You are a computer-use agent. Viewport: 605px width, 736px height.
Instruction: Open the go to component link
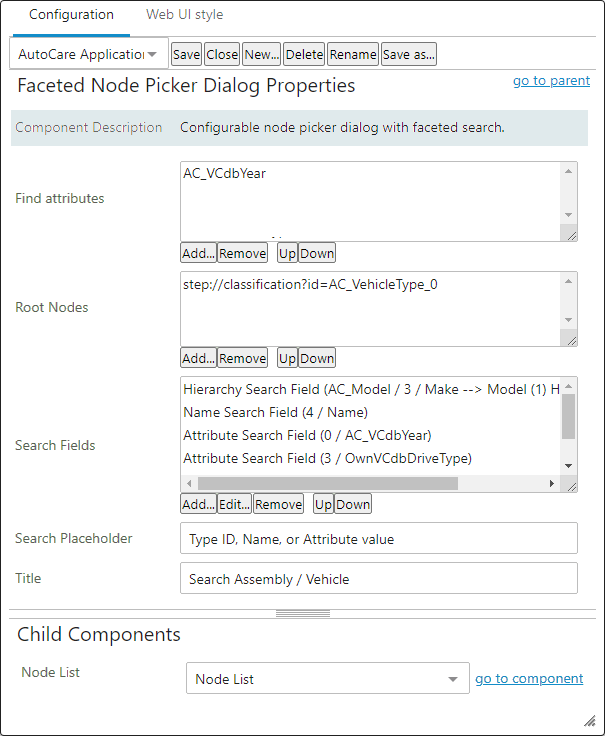tap(529, 678)
